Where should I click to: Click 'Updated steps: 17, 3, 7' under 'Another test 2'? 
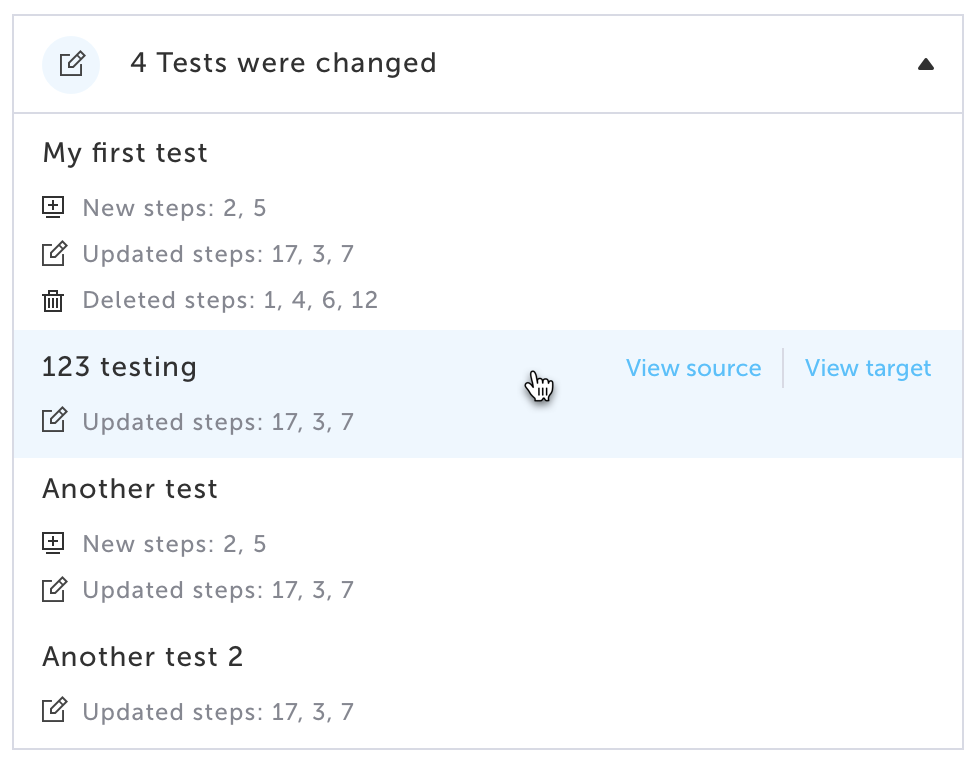(218, 712)
